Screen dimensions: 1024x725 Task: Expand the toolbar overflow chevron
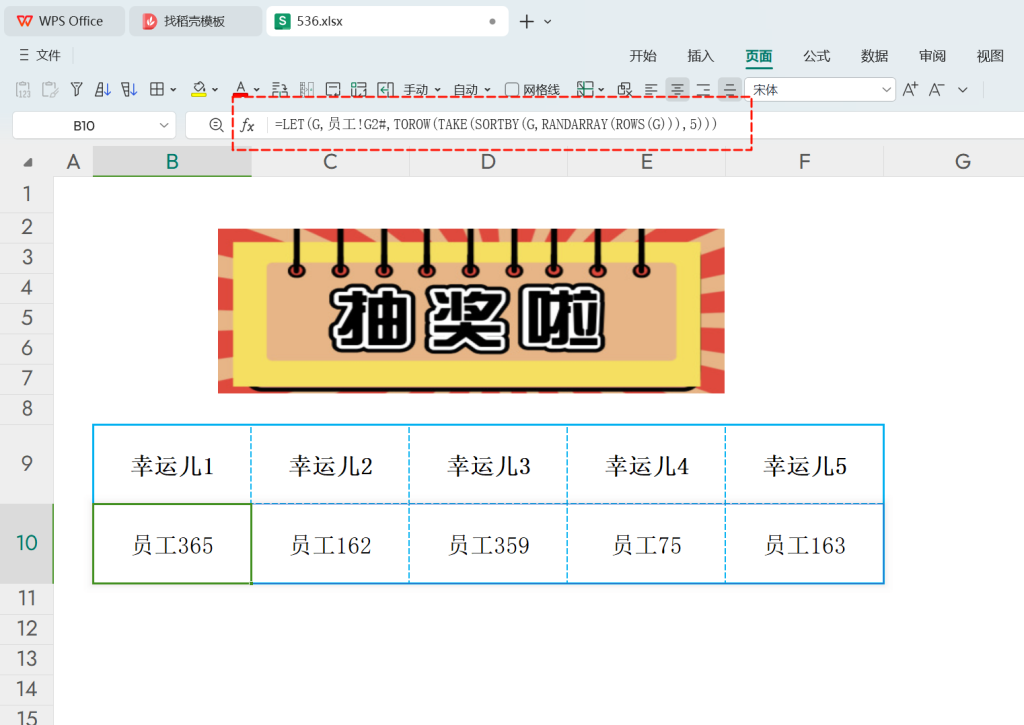click(963, 89)
